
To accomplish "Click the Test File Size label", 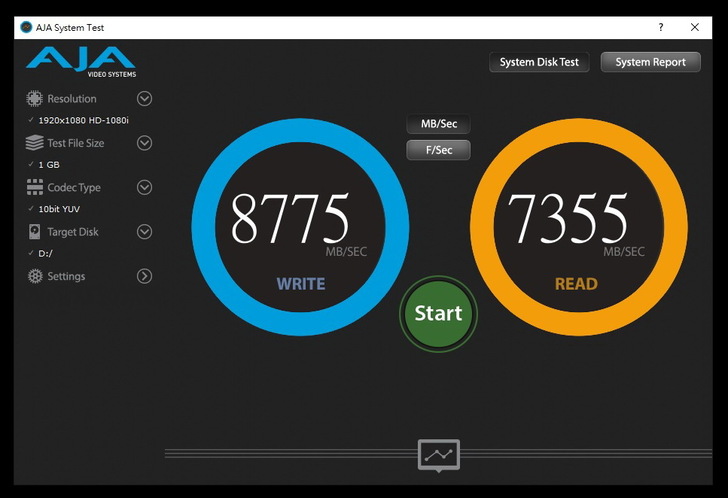I will (76, 143).
